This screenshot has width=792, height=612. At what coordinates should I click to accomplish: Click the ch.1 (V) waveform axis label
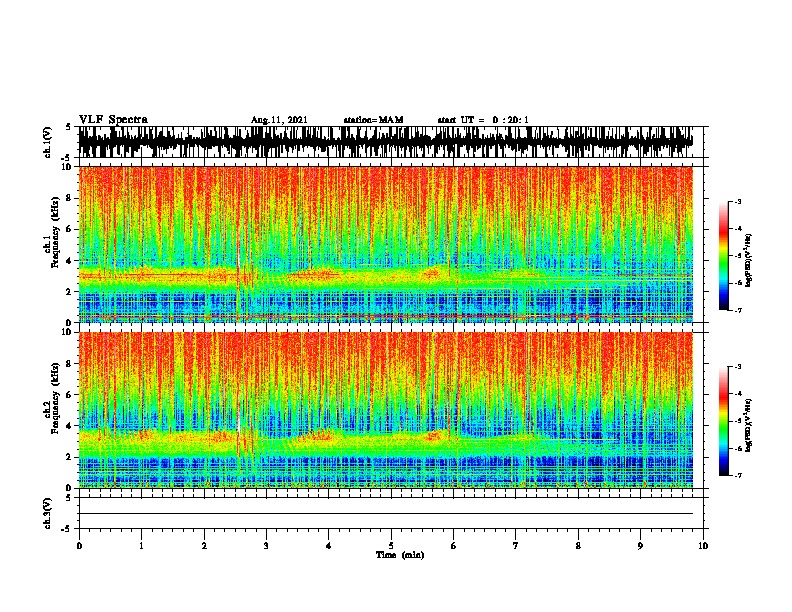48,142
